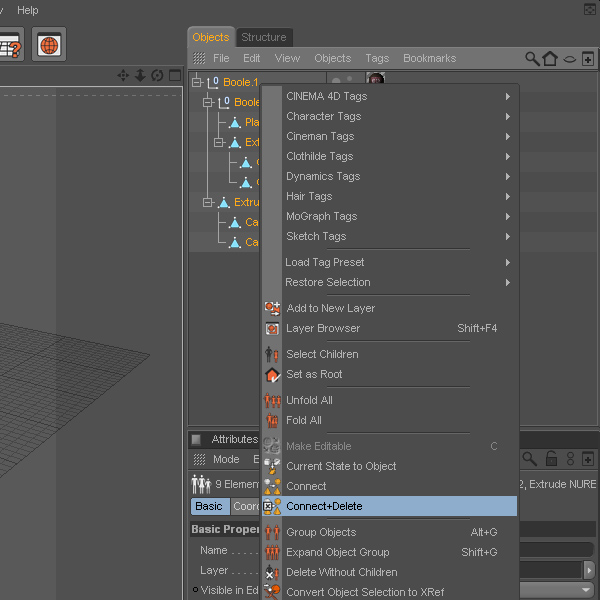Click the Layer Browser icon
Screen dimensions: 600x600
pyautogui.click(x=272, y=328)
